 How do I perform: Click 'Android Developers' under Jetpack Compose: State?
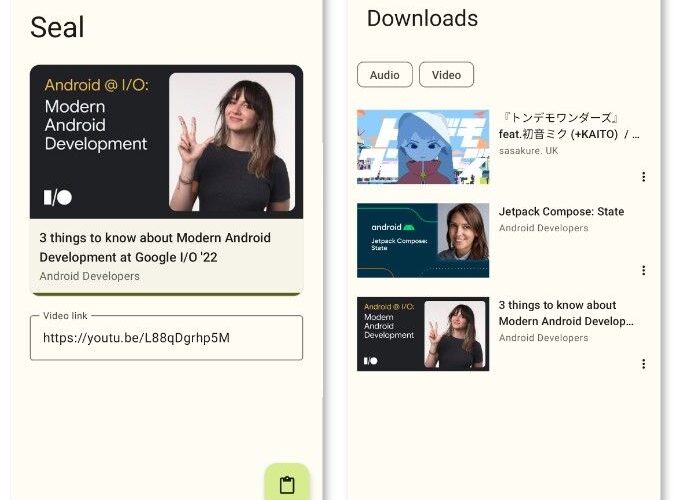pos(543,228)
